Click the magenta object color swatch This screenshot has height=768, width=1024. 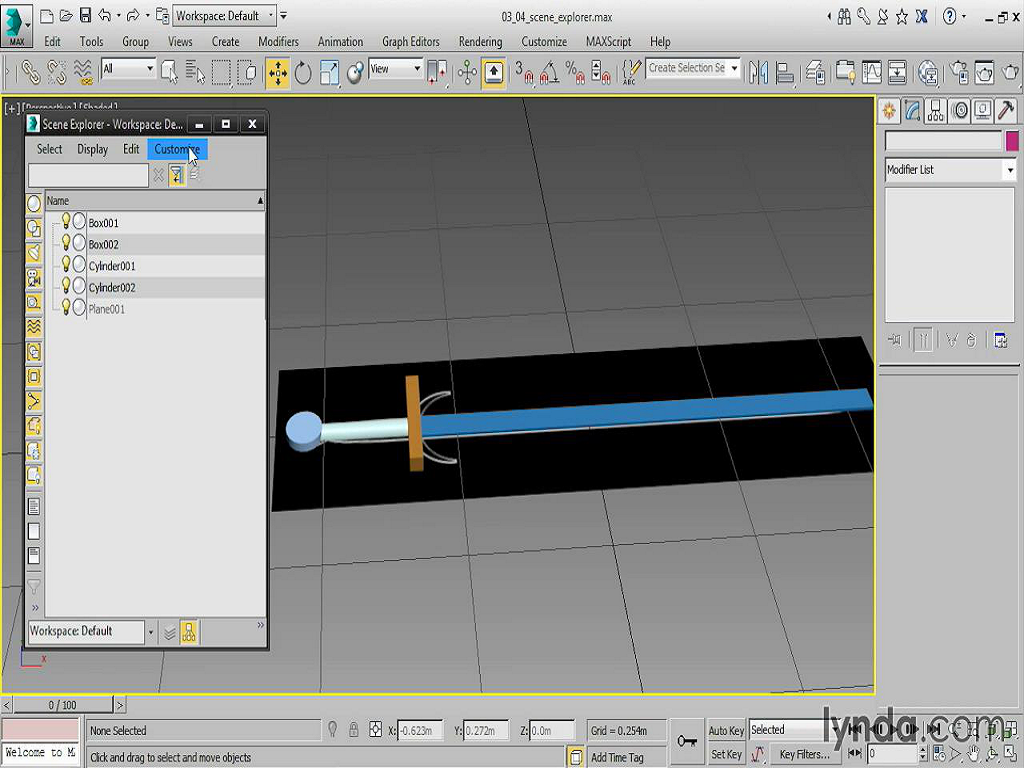pos(1012,142)
